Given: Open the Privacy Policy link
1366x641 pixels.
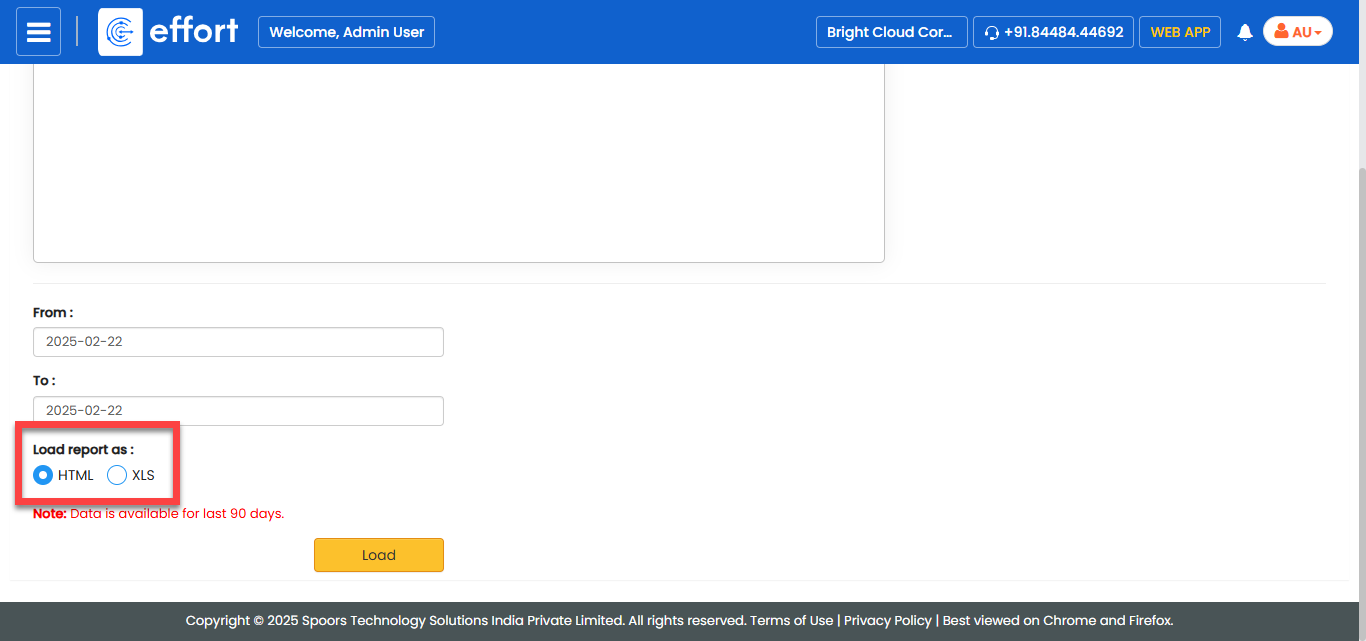Looking at the screenshot, I should tap(887, 620).
